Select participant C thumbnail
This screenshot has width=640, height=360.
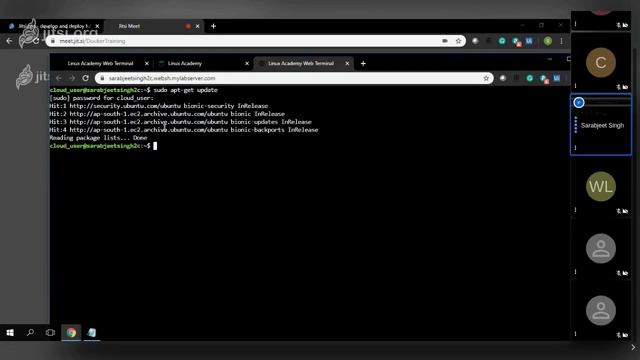pyautogui.click(x=601, y=62)
